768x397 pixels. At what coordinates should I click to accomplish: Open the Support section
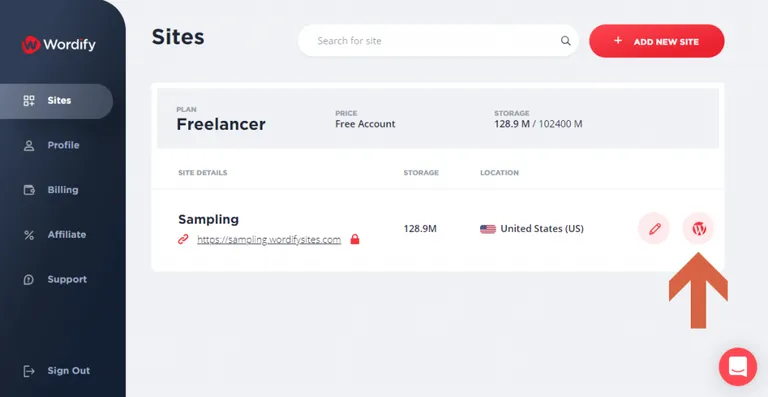point(55,280)
